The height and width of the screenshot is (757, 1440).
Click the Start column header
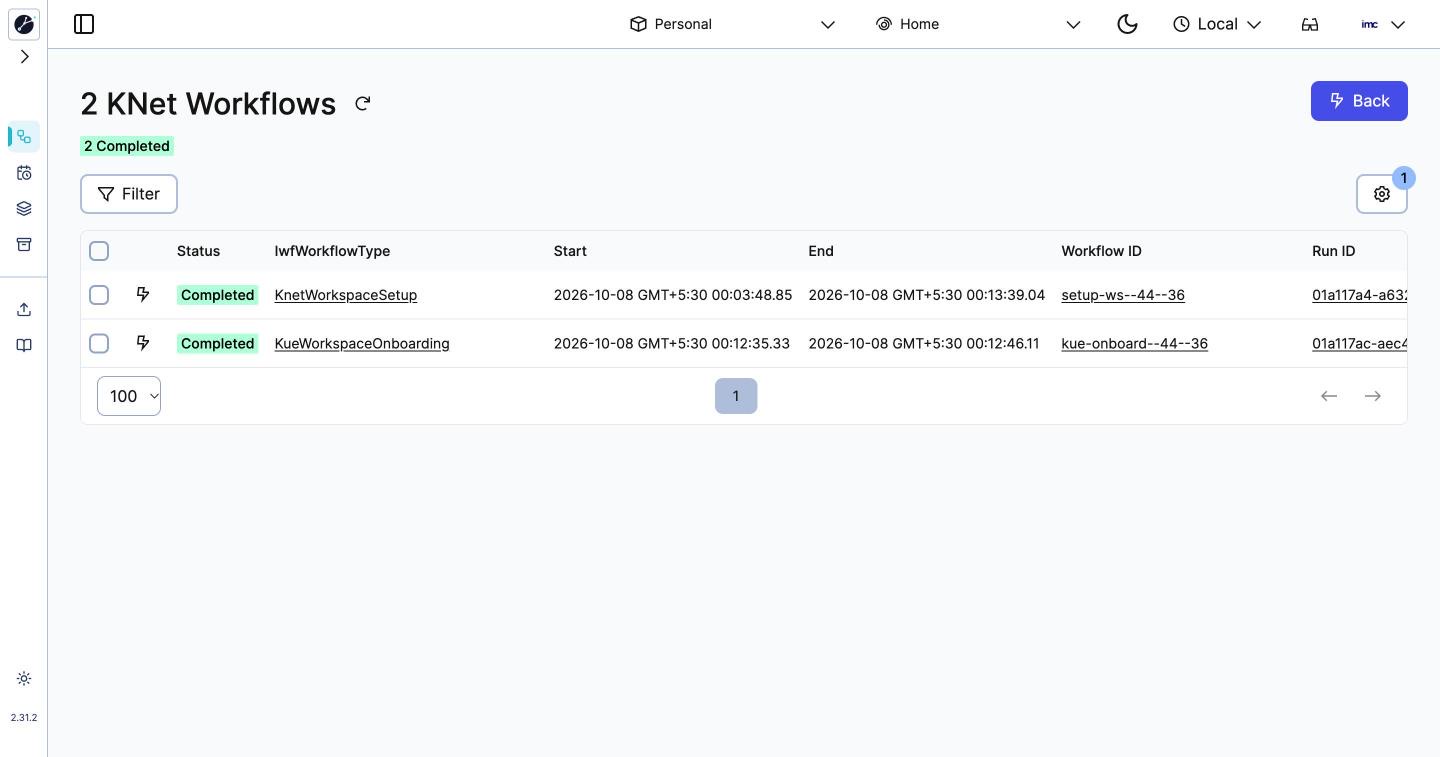[x=570, y=251]
